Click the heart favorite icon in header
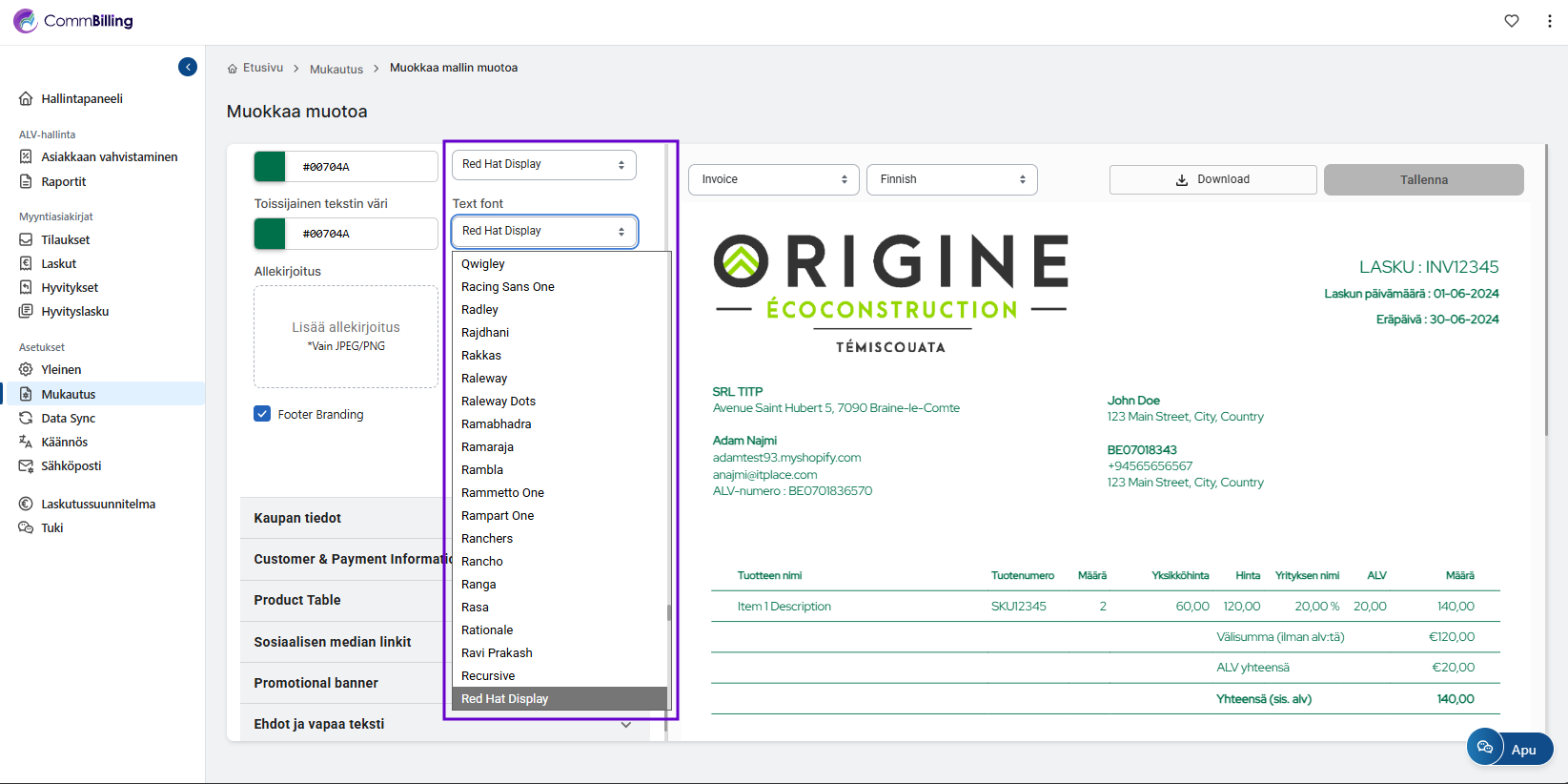 coord(1512,21)
